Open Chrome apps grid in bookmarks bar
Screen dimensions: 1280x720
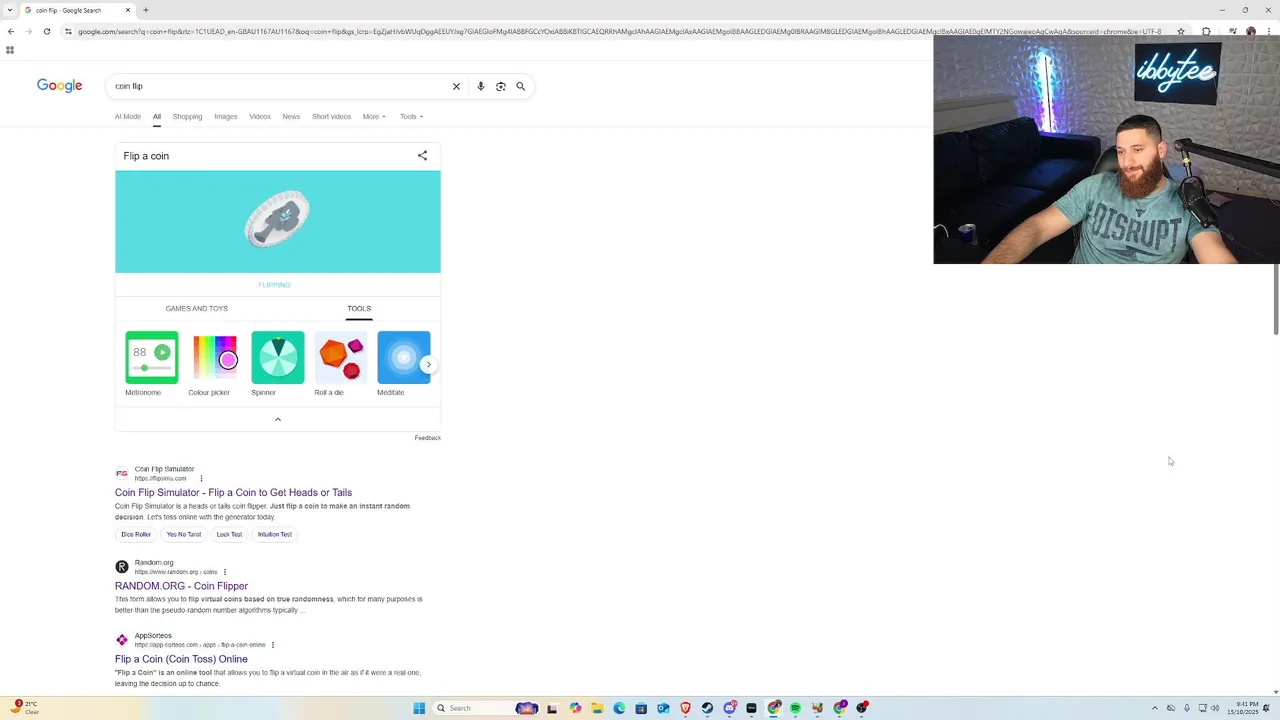[x=10, y=50]
